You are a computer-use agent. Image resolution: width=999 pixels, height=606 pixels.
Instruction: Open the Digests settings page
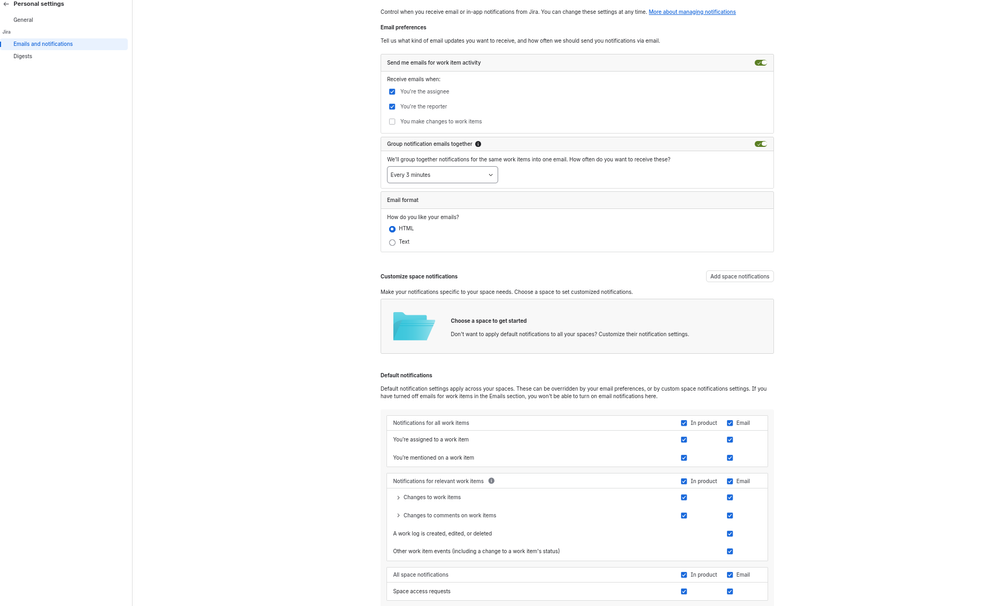coord(22,56)
